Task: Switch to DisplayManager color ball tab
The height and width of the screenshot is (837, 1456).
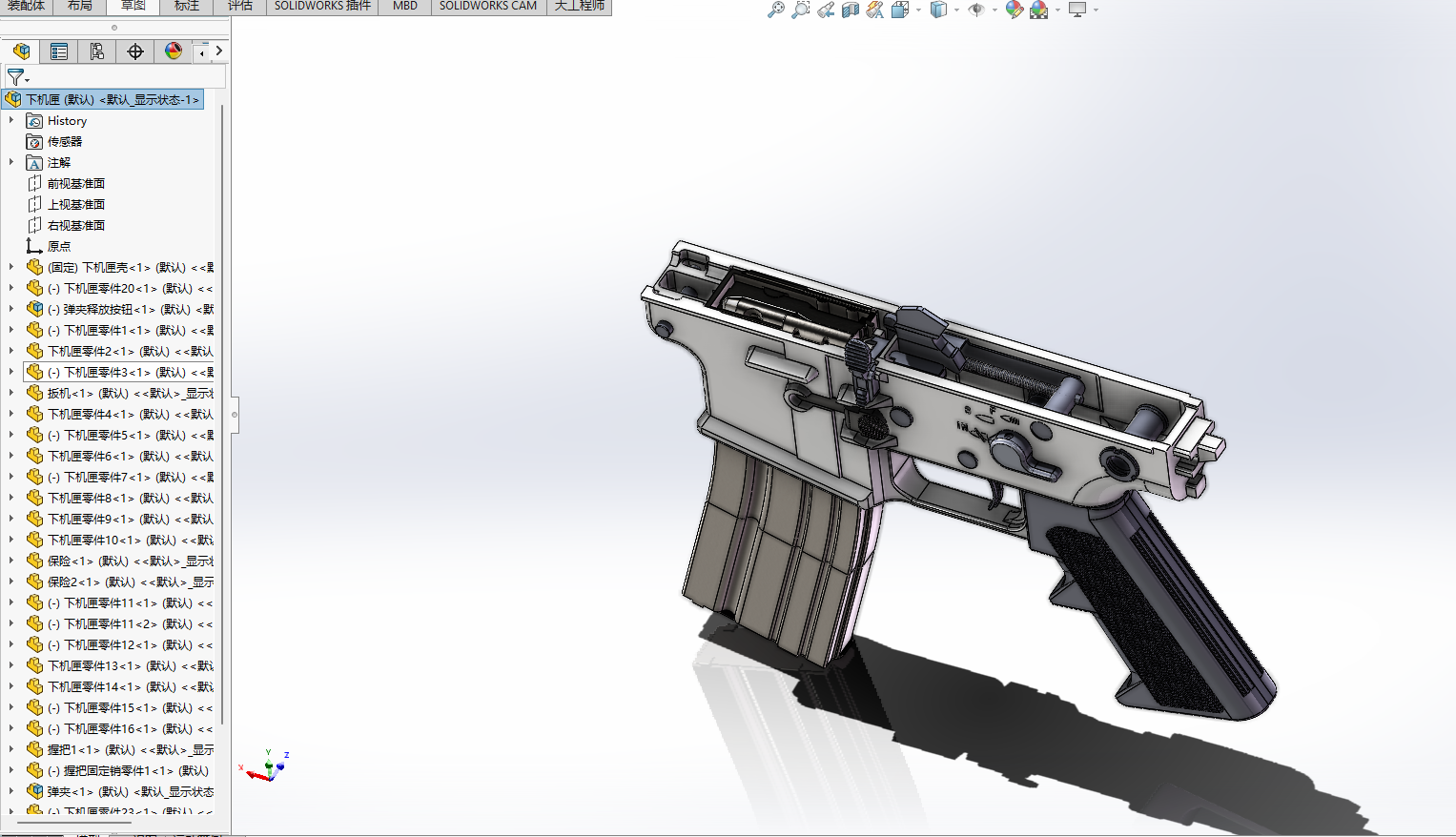Action: 173,51
